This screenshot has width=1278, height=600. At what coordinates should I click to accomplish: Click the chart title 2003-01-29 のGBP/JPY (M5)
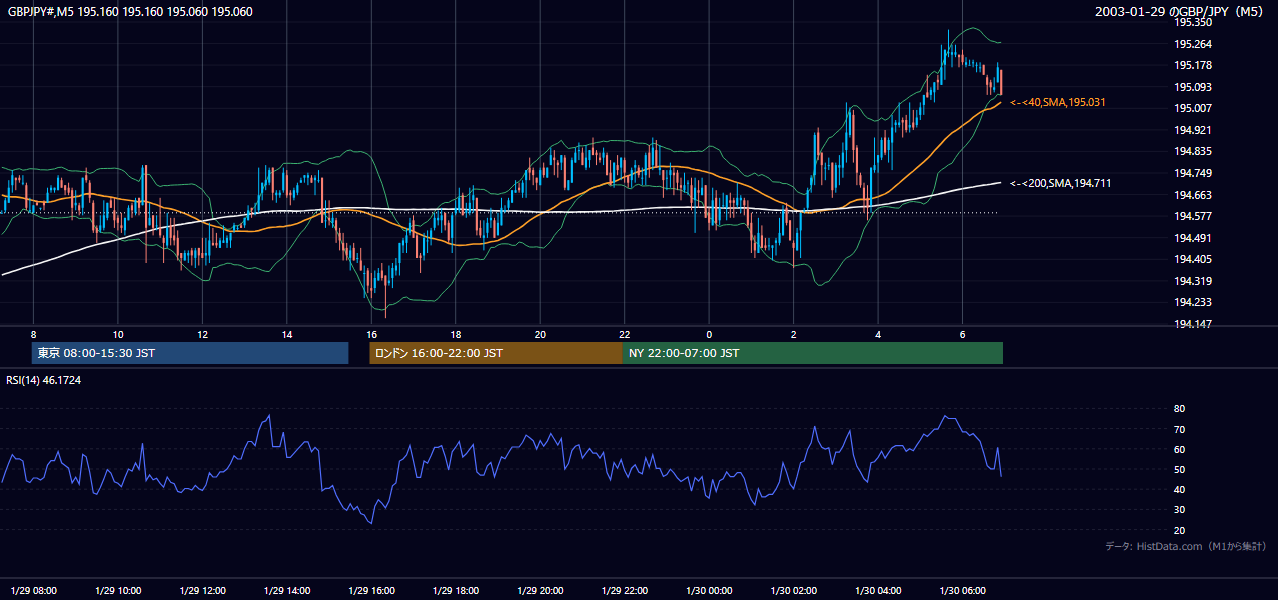coord(1181,12)
